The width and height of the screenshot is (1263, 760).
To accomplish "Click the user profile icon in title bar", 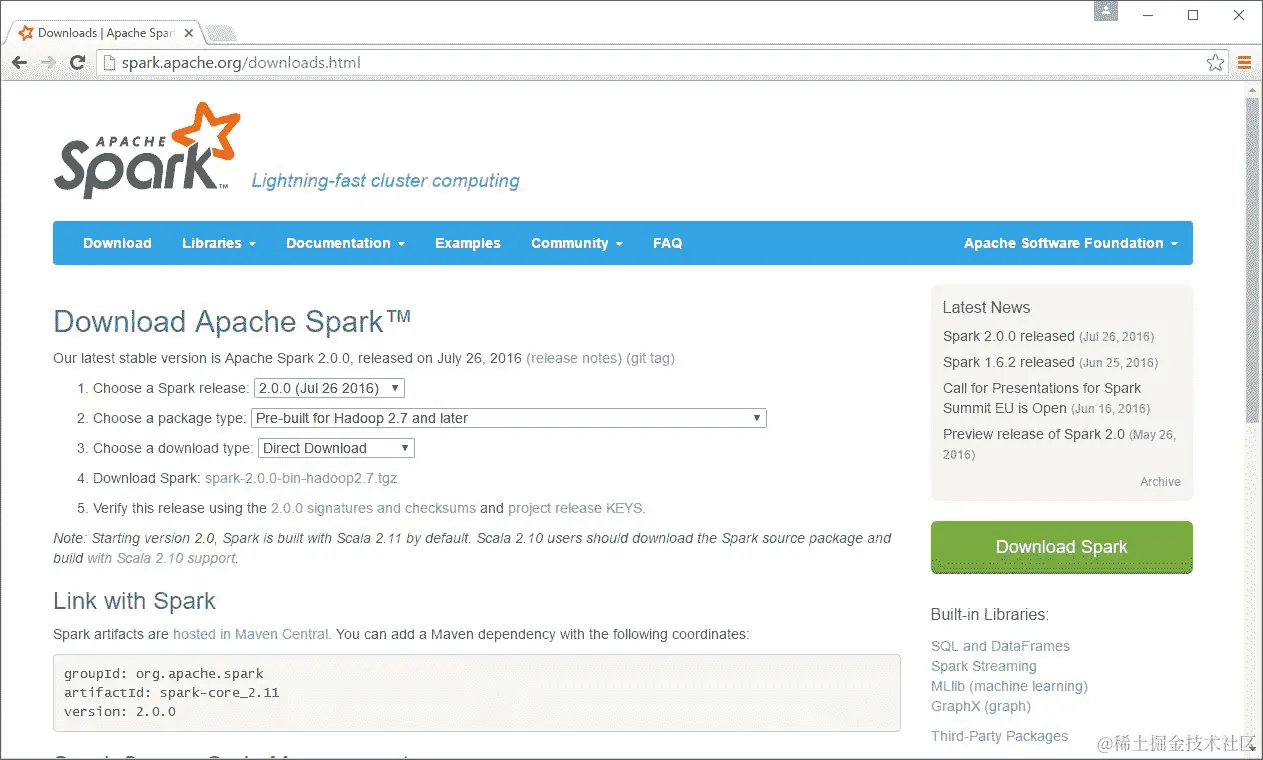I will pyautogui.click(x=1106, y=11).
